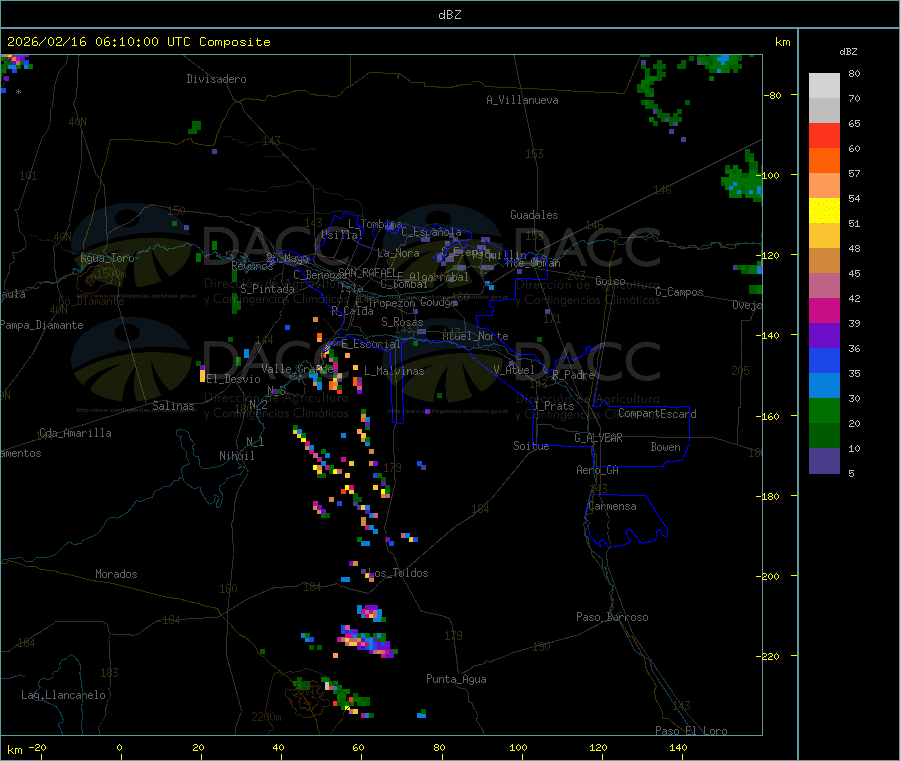
Task: Click the Paso_Barroso label
Action: [612, 617]
